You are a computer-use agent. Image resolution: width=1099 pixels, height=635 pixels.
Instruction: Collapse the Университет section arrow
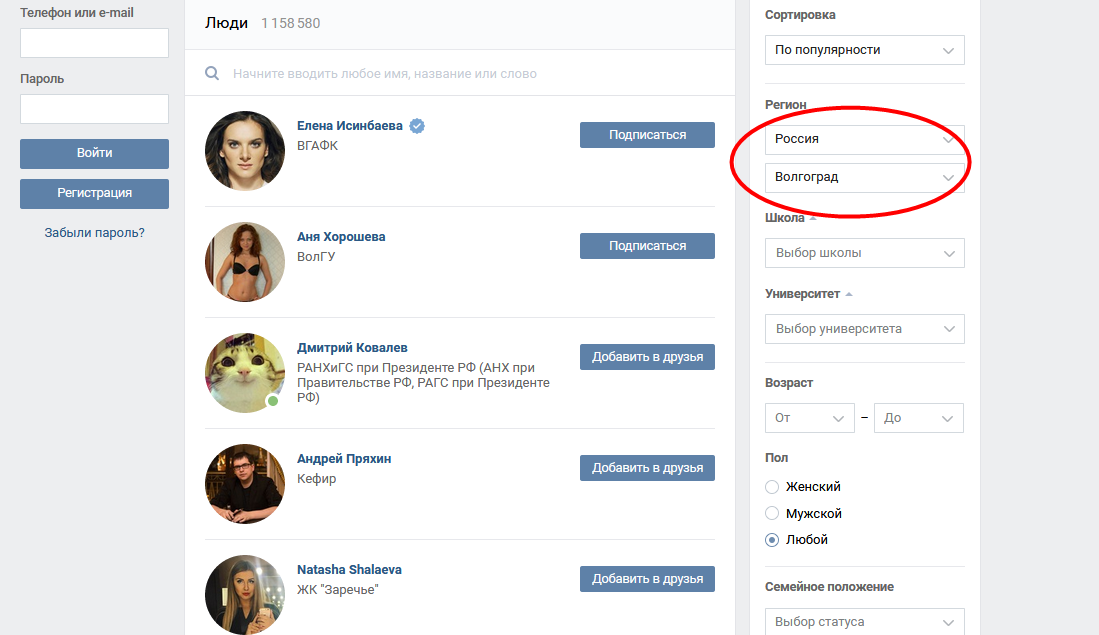849,294
